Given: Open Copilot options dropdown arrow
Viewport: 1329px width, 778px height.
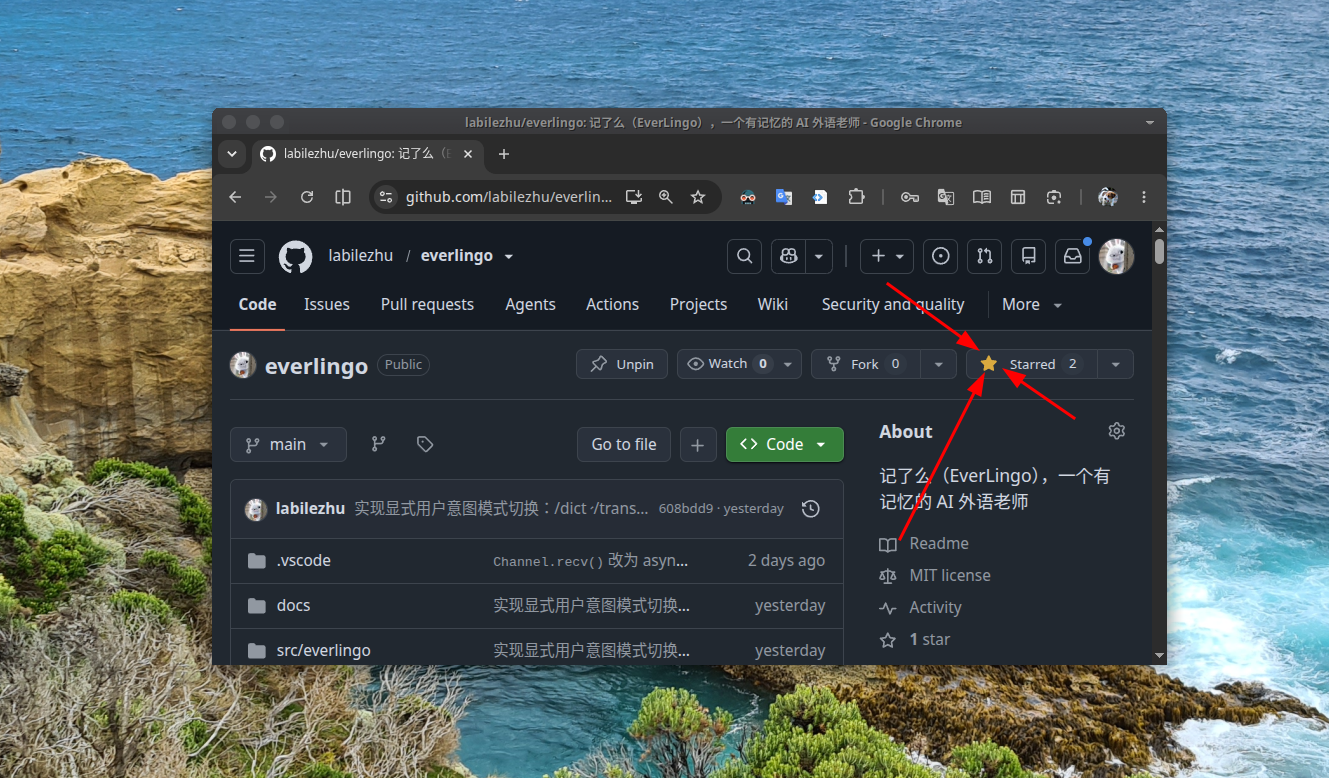Looking at the screenshot, I should click(x=819, y=256).
